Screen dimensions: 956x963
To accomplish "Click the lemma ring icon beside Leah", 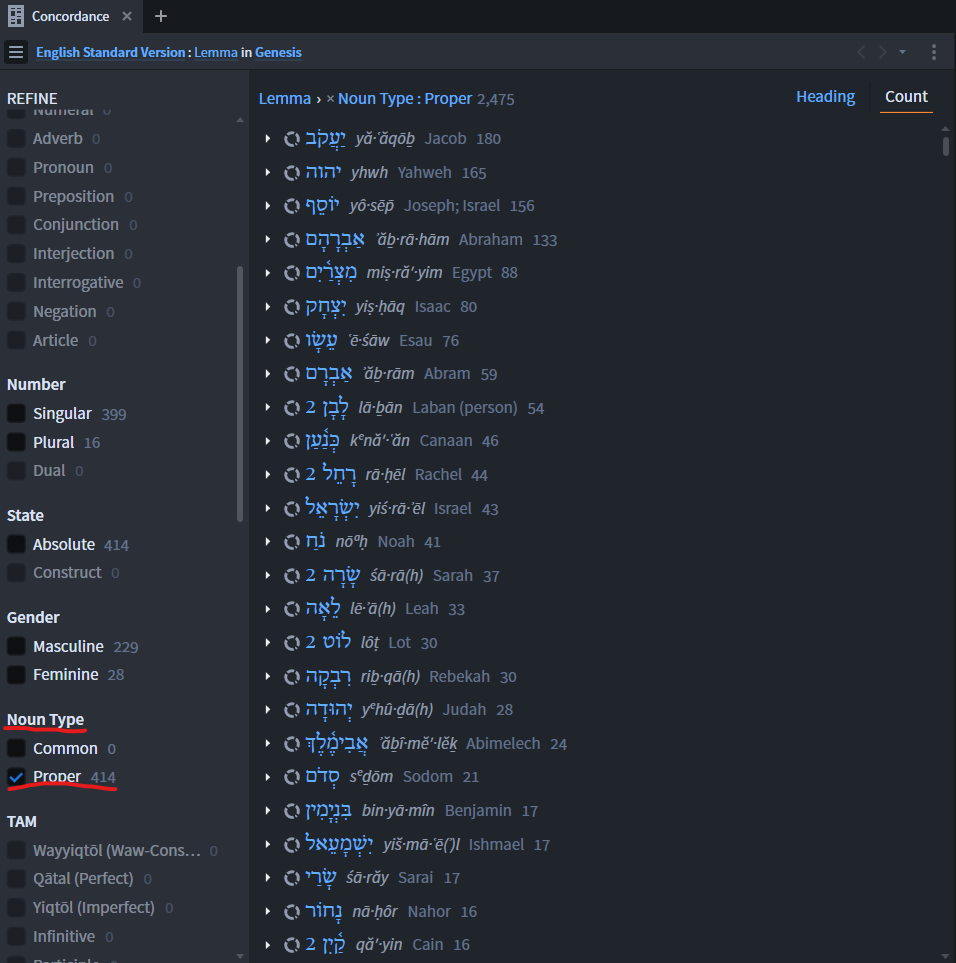I will click(292, 609).
